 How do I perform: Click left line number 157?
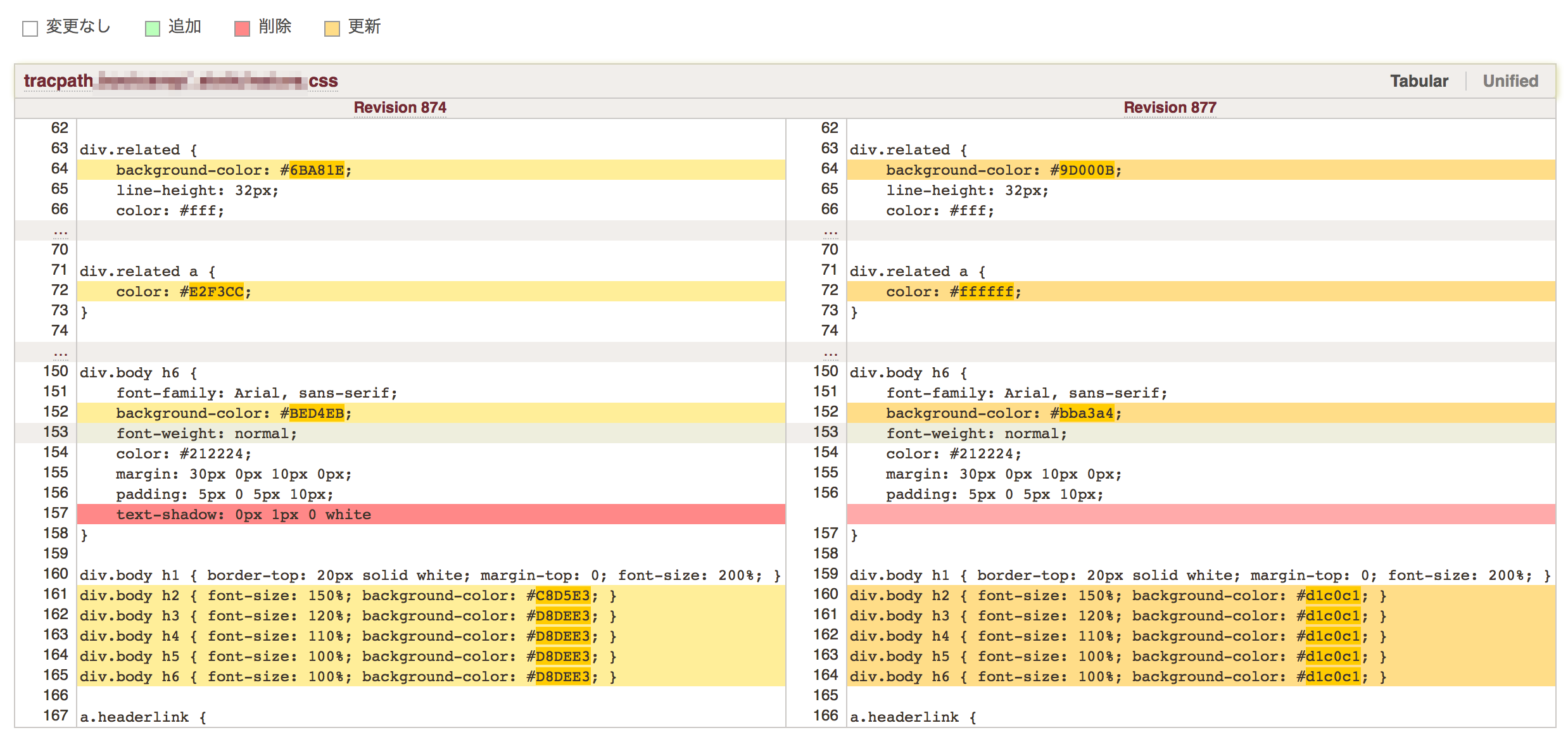click(56, 513)
